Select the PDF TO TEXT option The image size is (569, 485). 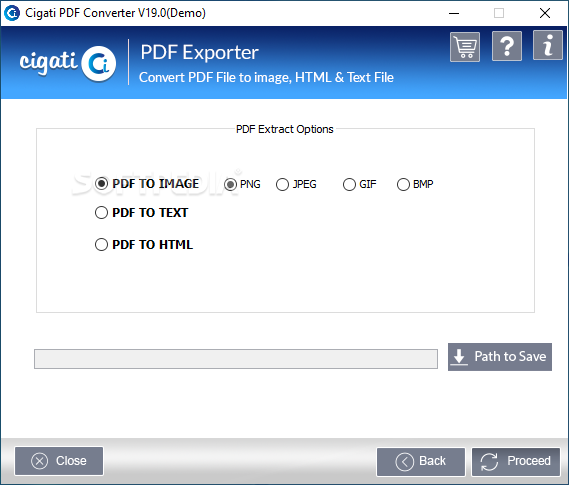142,213
